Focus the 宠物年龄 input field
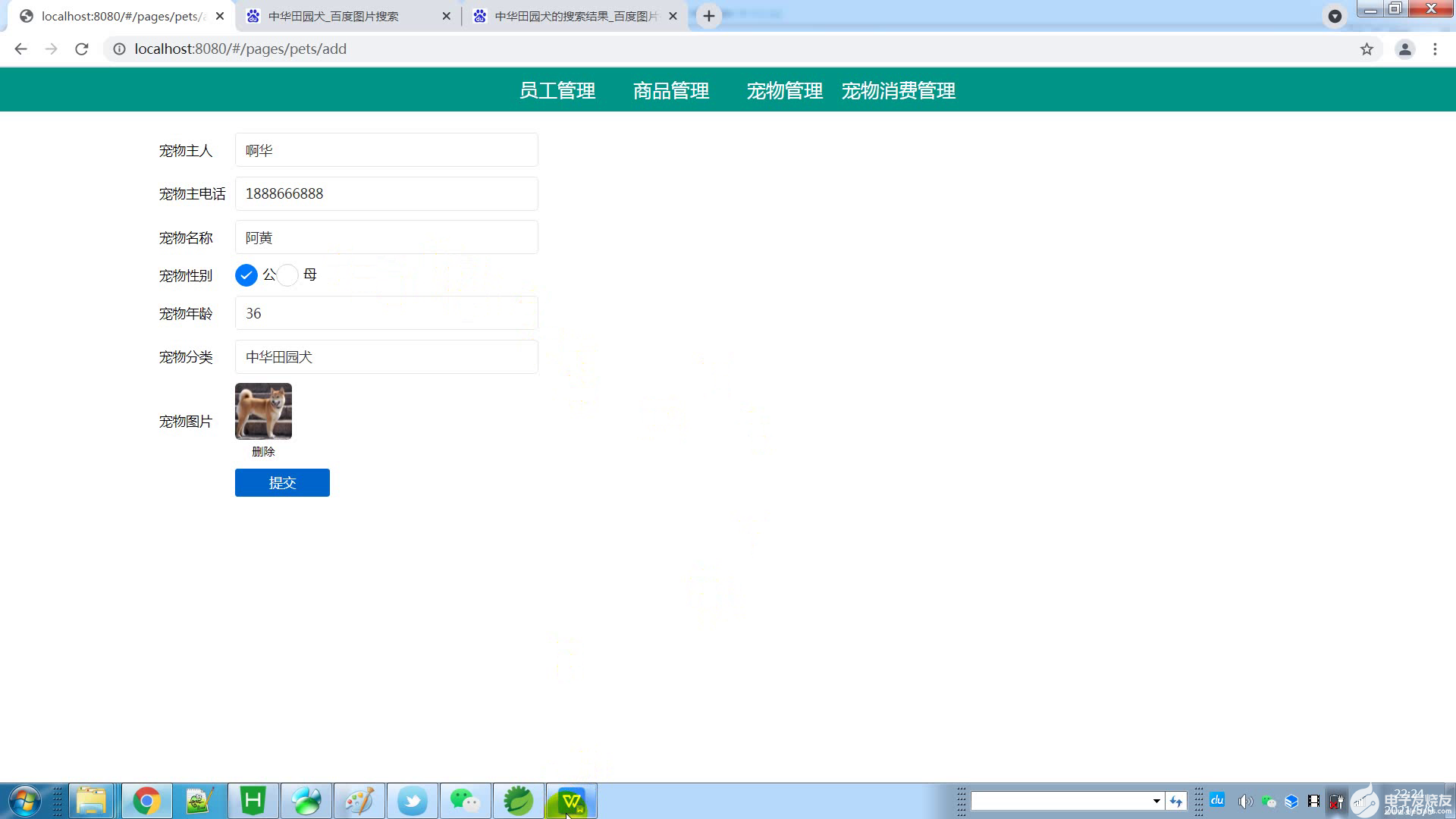Screen dimensions: 1456x819 [386, 313]
